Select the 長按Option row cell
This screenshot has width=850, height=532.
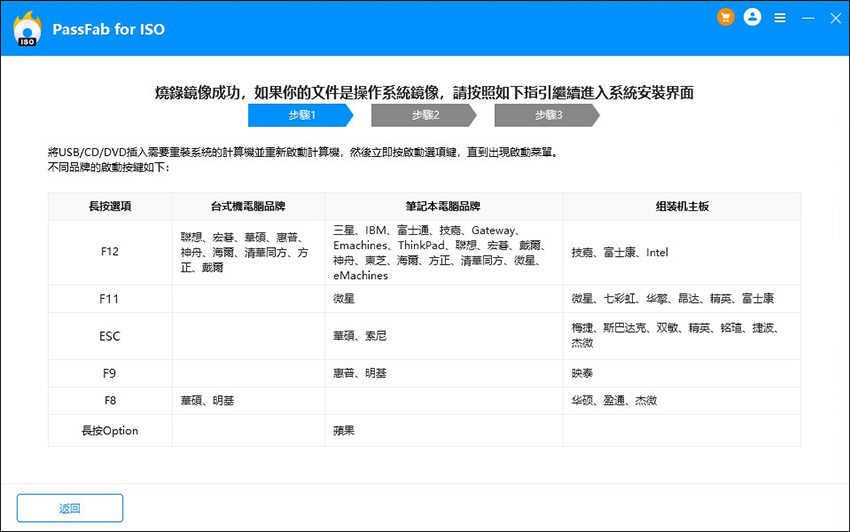(x=110, y=431)
